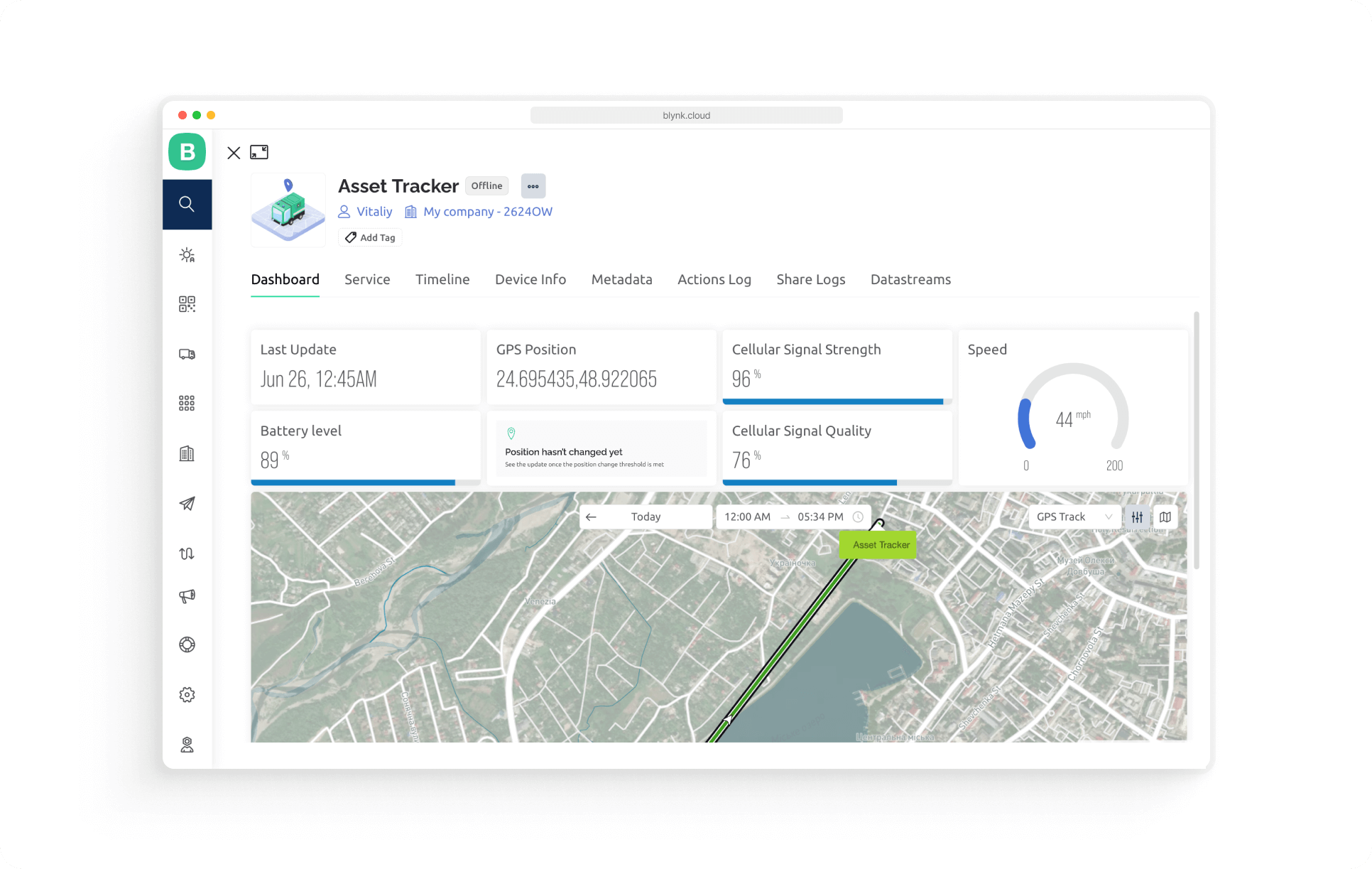Open the Devices (truck) sidebar icon
The width and height of the screenshot is (1372, 869).
(187, 353)
